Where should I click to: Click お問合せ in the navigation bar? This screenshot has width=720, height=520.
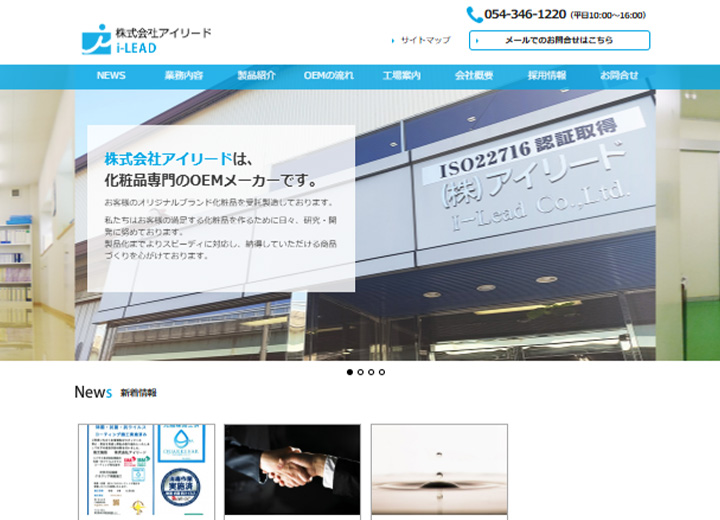[619, 76]
